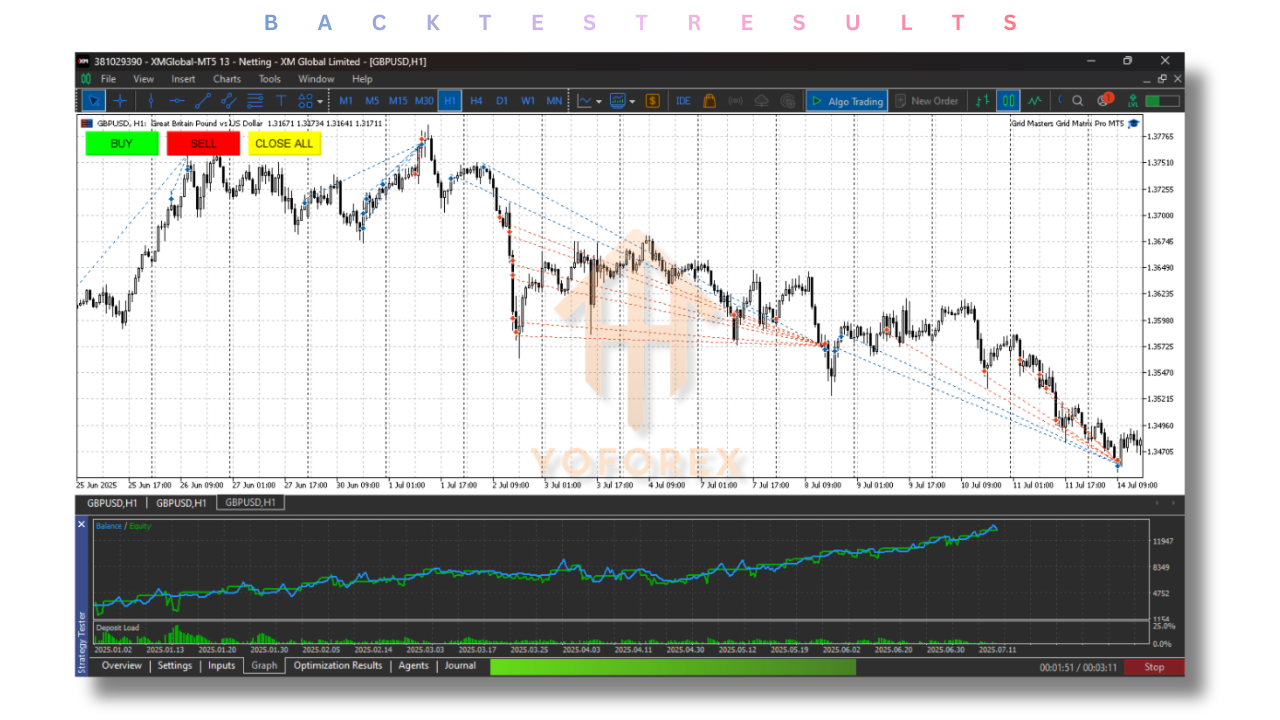This screenshot has width=1280, height=720.
Task: Open the Charts menu
Action: click(x=227, y=79)
